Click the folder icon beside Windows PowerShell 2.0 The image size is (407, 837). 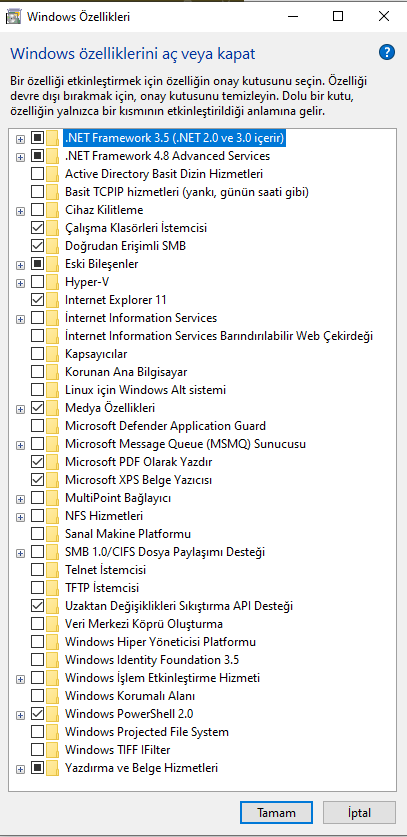[x=52, y=714]
